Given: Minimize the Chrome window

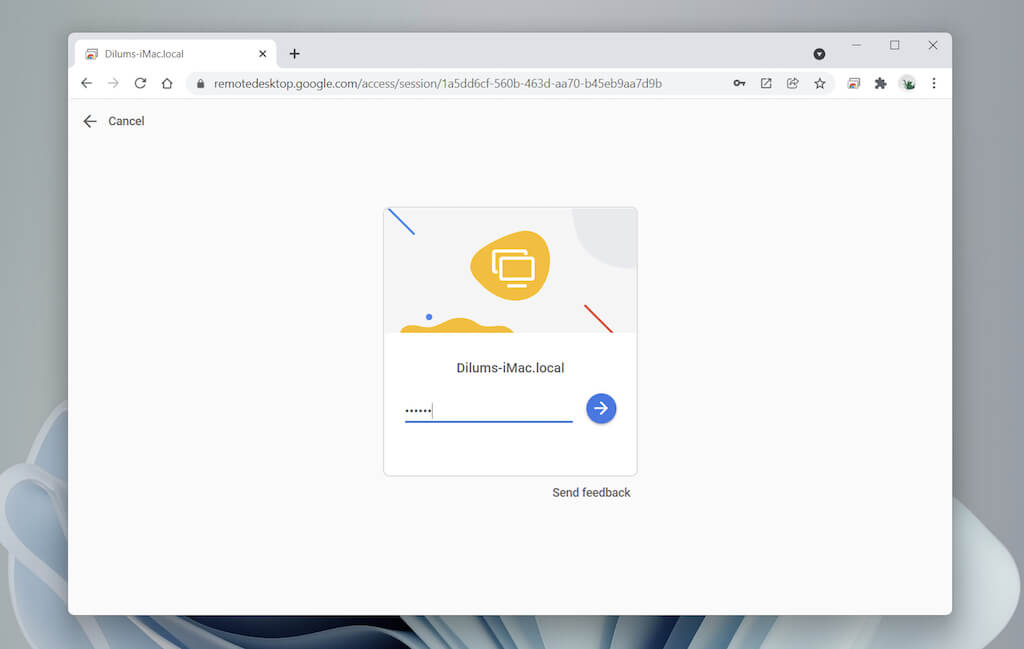Looking at the screenshot, I should point(856,45).
